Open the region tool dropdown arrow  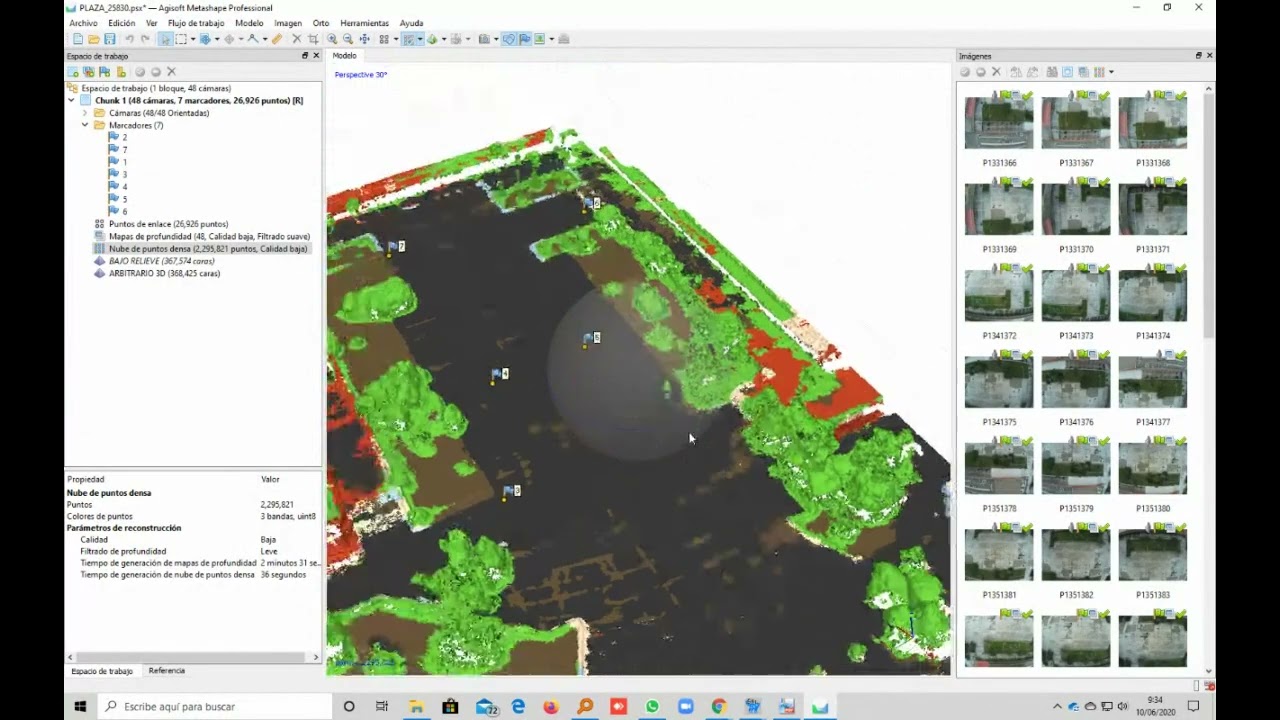[217, 39]
